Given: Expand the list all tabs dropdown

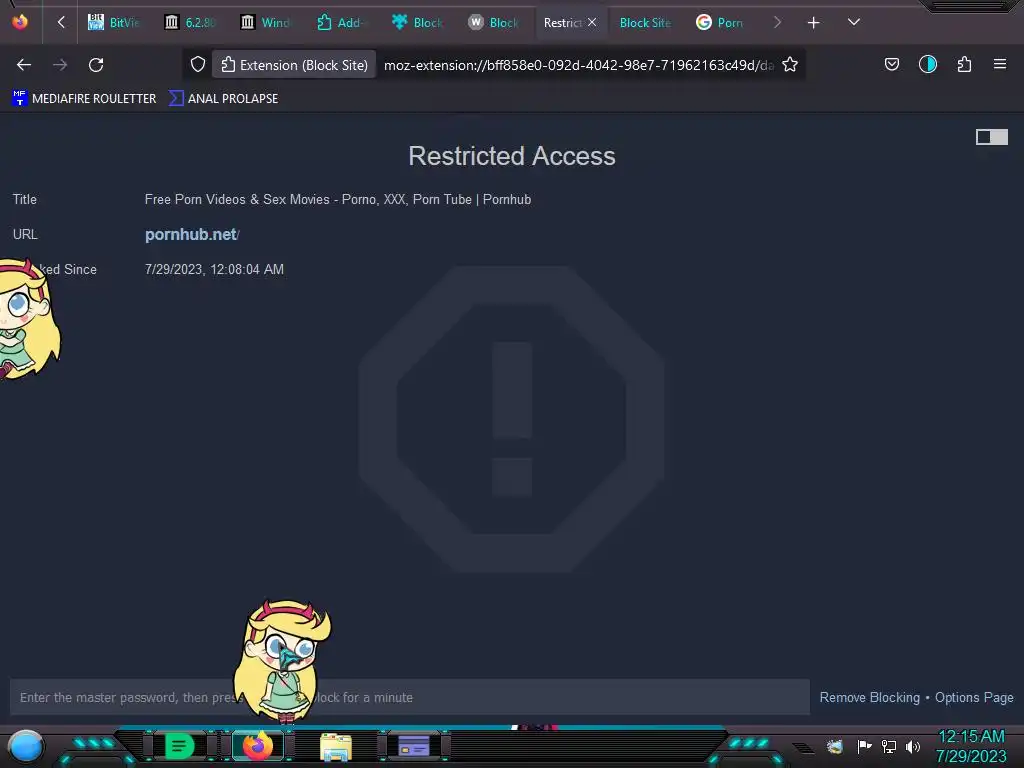Looking at the screenshot, I should [854, 22].
